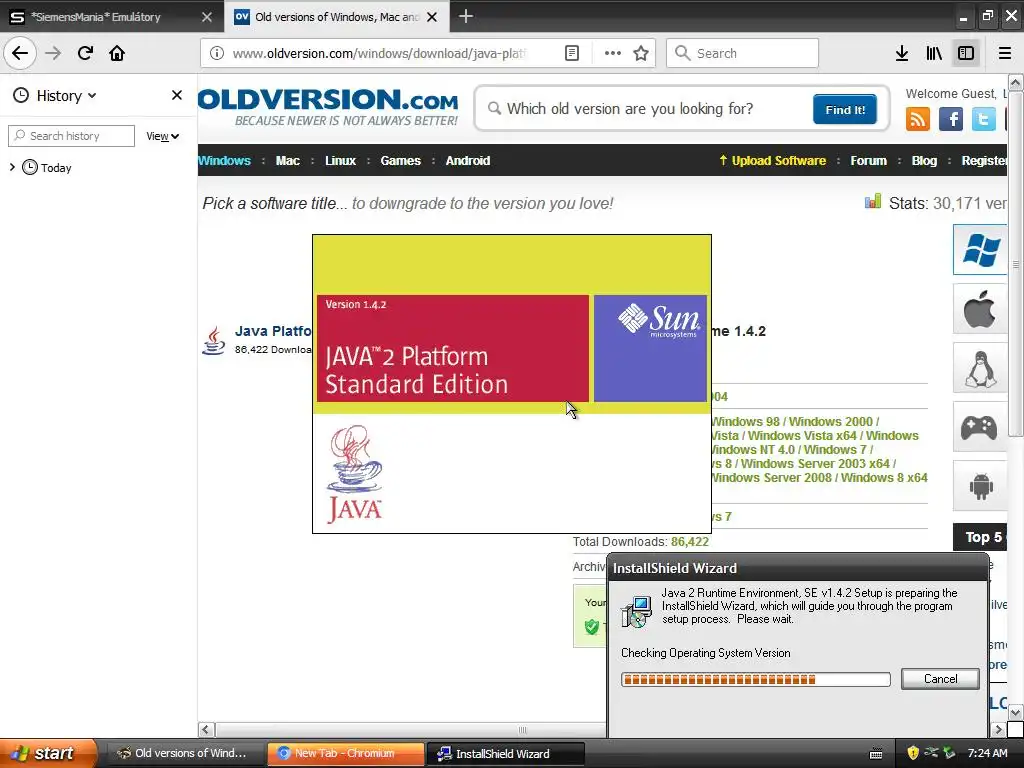
Task: Reload the current page
Action: [85, 53]
